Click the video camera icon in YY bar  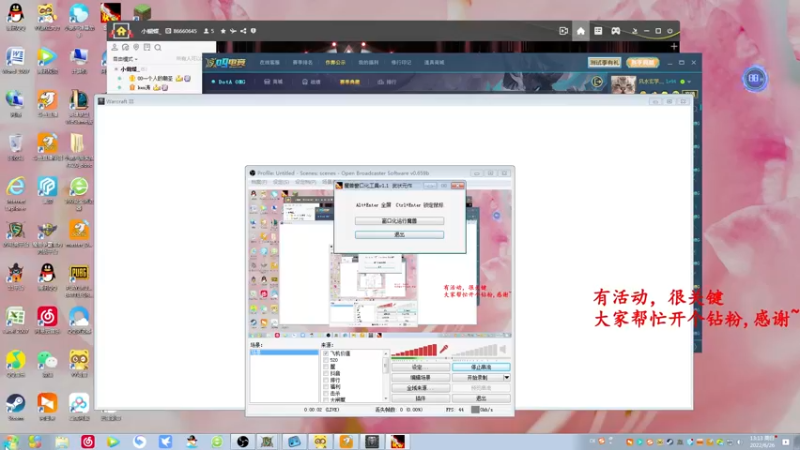pyautogui.click(x=563, y=31)
